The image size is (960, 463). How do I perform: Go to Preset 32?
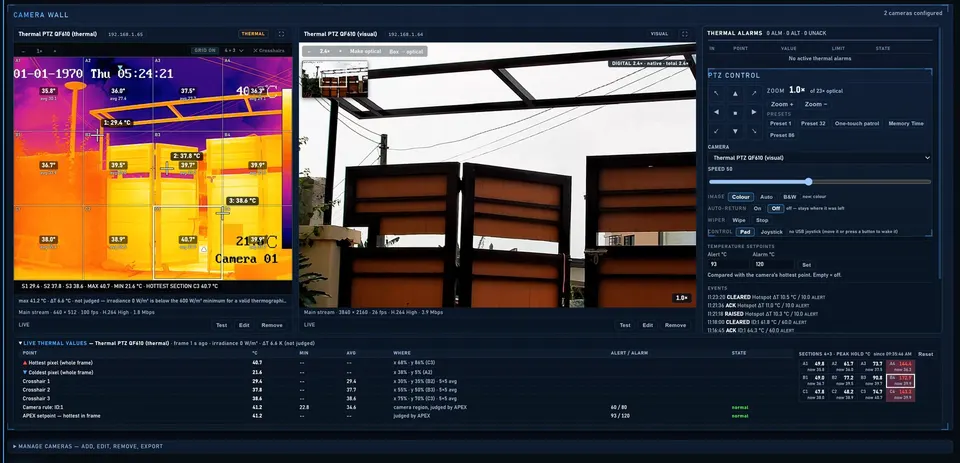pyautogui.click(x=813, y=124)
